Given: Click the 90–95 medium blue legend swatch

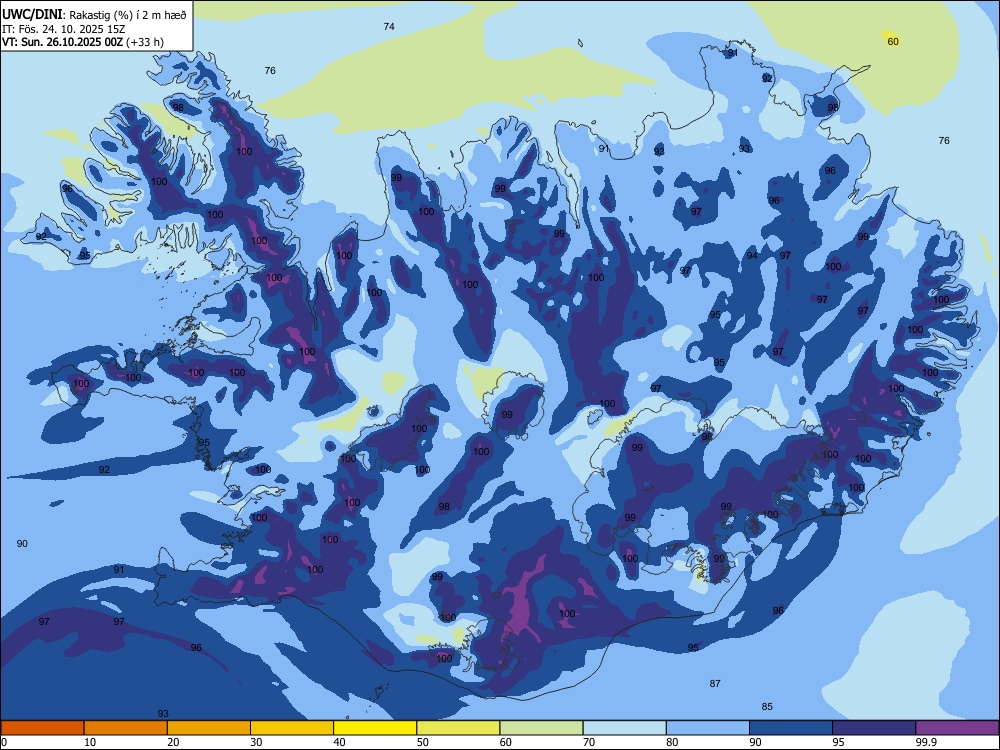Looking at the screenshot, I should coord(791,728).
